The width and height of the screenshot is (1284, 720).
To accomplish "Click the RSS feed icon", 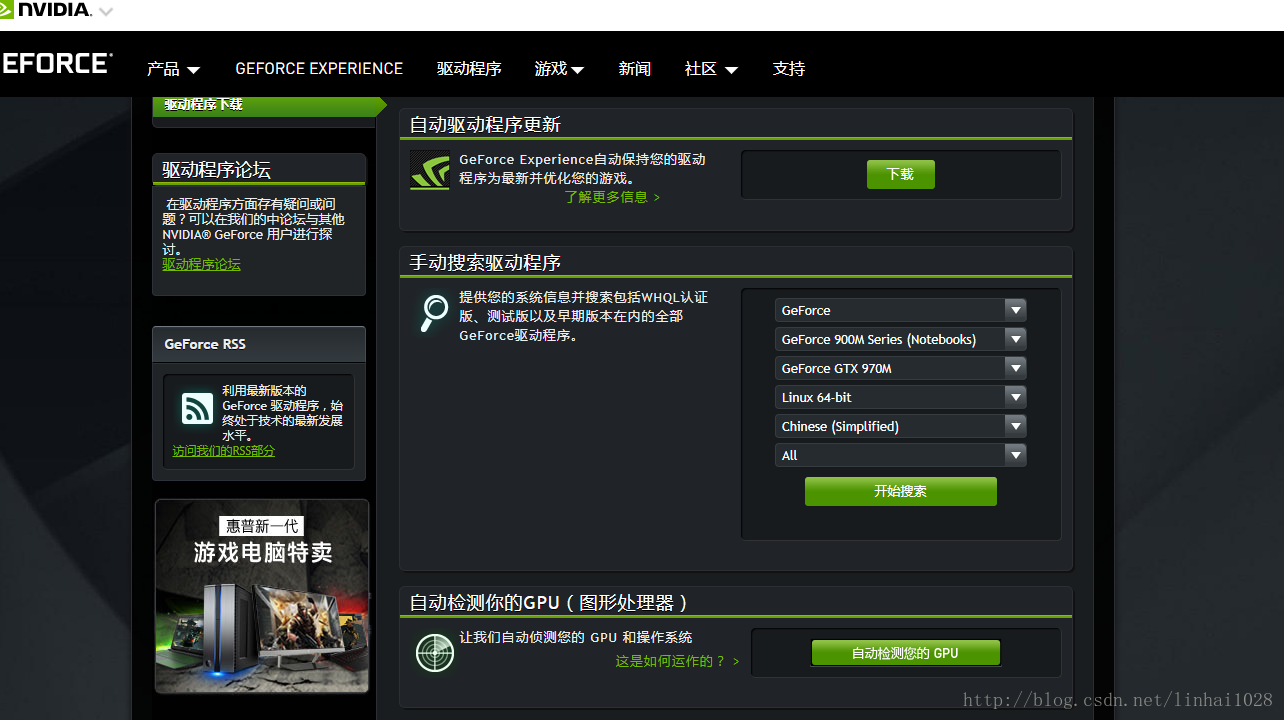I will 197,408.
